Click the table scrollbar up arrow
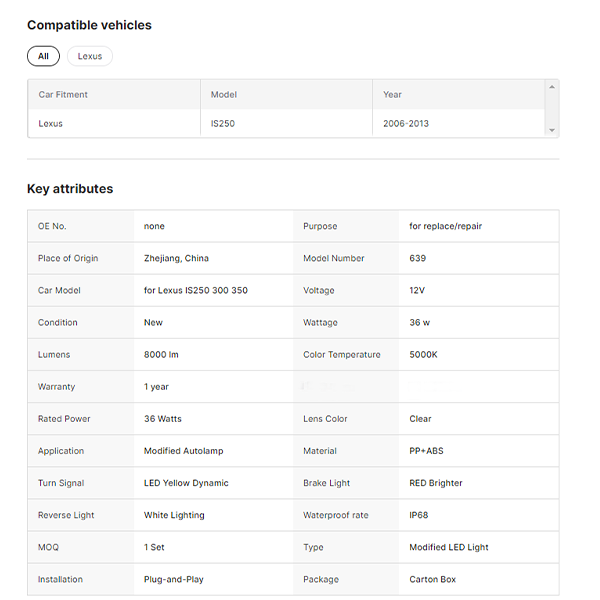The width and height of the screenshot is (600, 600). (x=551, y=87)
